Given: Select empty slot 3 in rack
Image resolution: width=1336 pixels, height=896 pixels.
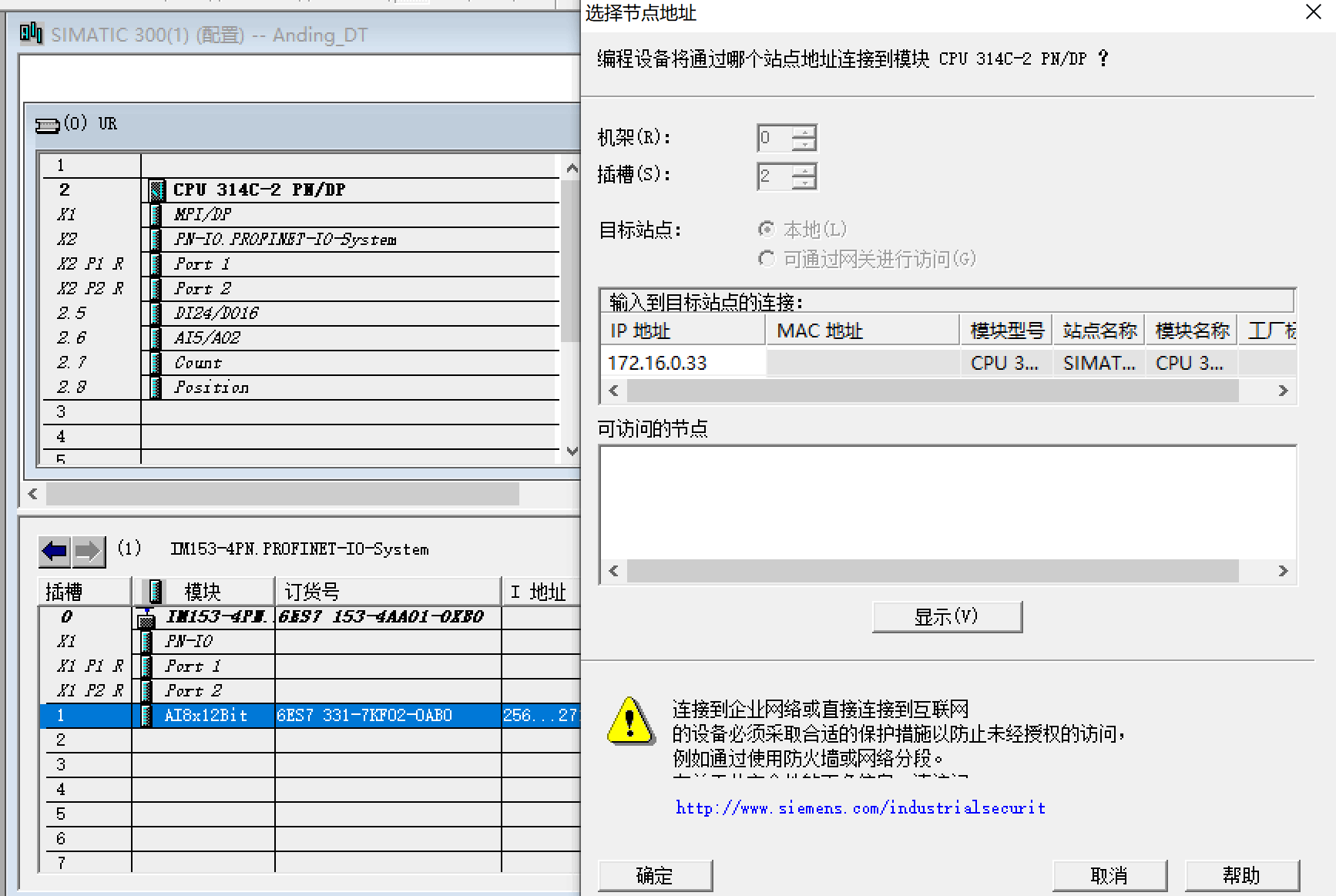Looking at the screenshot, I should coord(300,411).
